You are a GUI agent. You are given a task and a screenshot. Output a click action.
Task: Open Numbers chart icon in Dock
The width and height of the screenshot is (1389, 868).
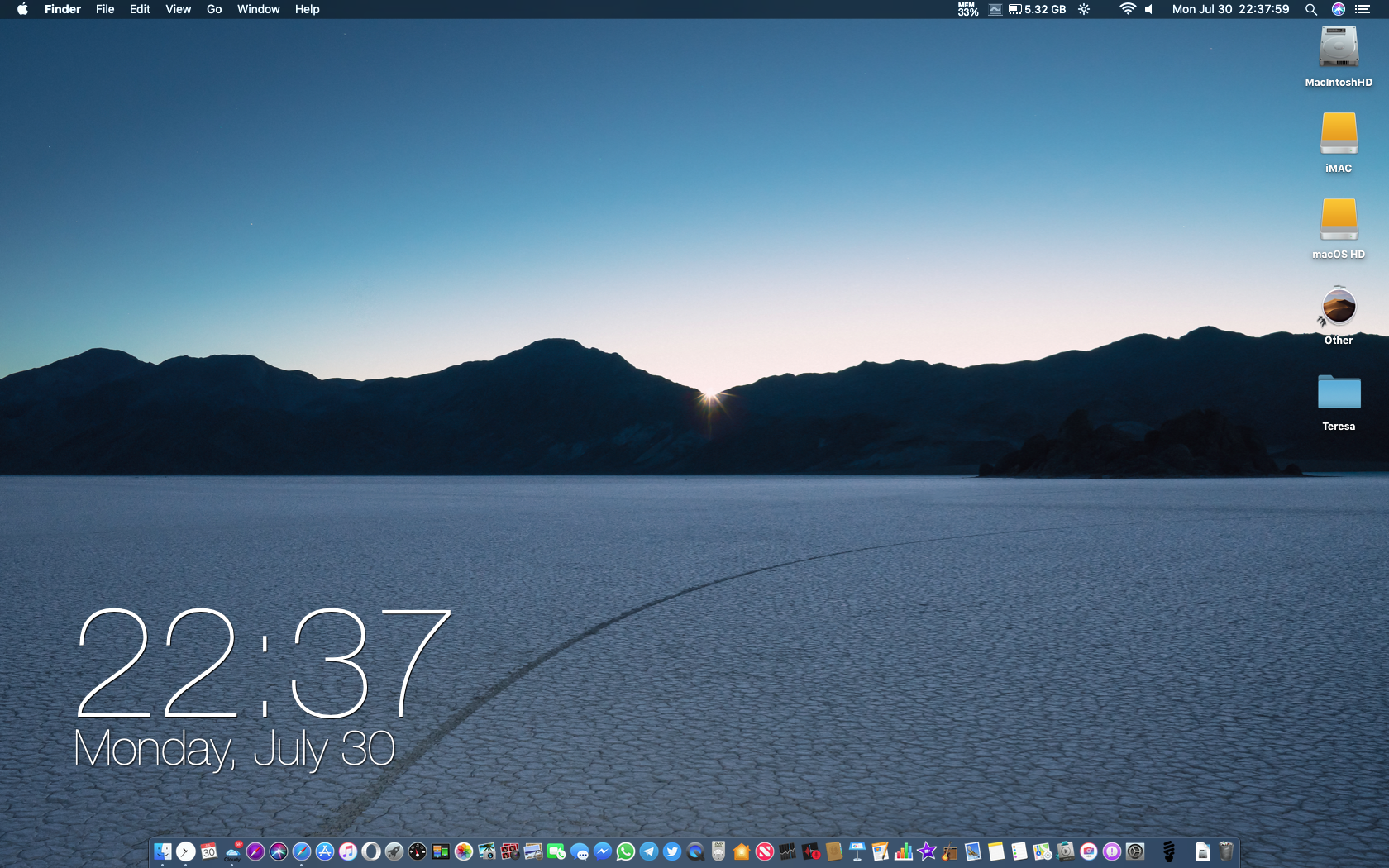[904, 851]
